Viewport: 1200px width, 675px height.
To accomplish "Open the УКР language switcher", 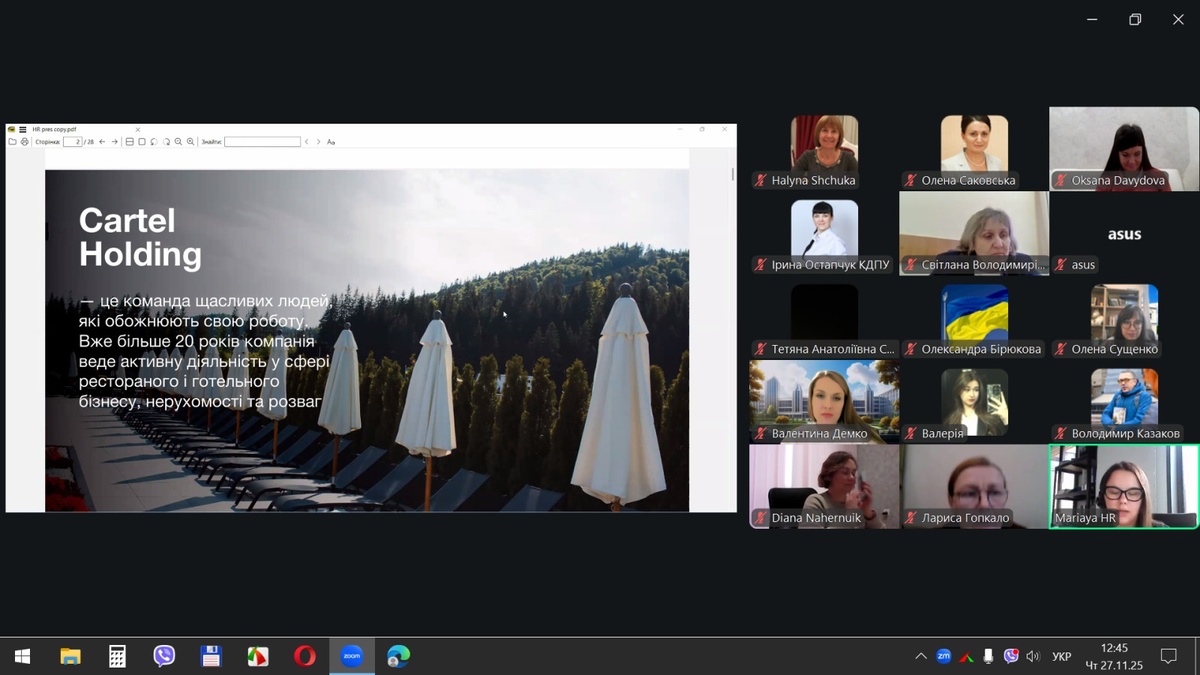I will click(x=1062, y=657).
